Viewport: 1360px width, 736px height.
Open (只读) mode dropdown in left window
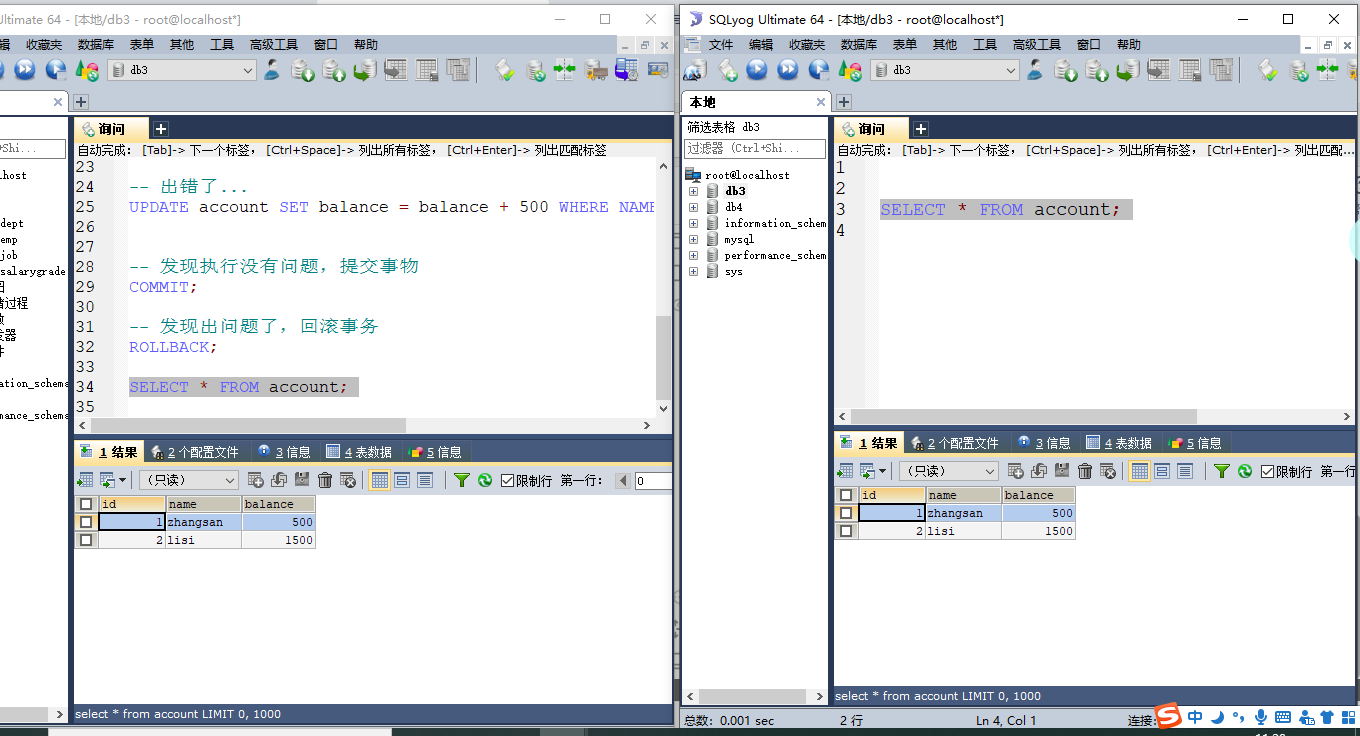tap(230, 480)
